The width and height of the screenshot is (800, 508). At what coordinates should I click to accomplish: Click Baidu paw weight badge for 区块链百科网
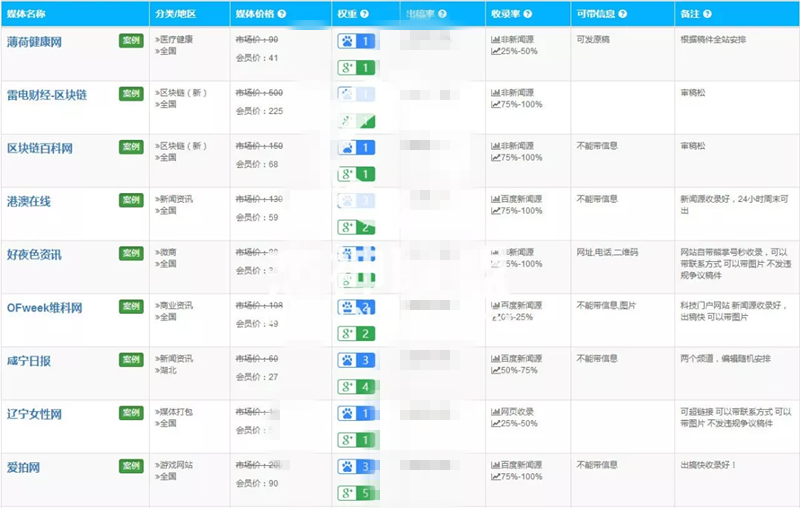(356, 147)
